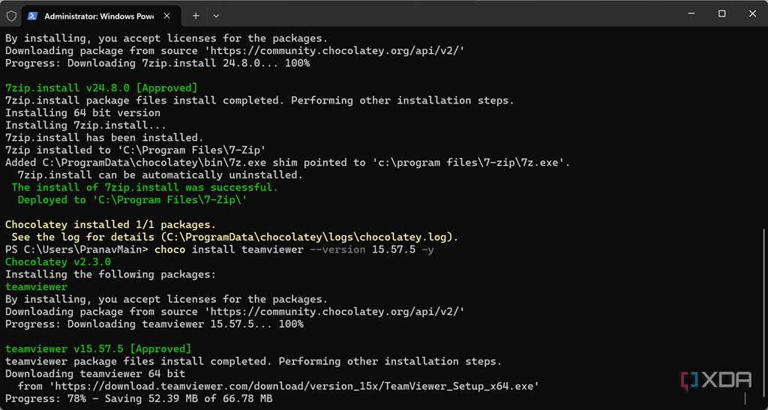Open a new tab with the plus button

click(195, 16)
